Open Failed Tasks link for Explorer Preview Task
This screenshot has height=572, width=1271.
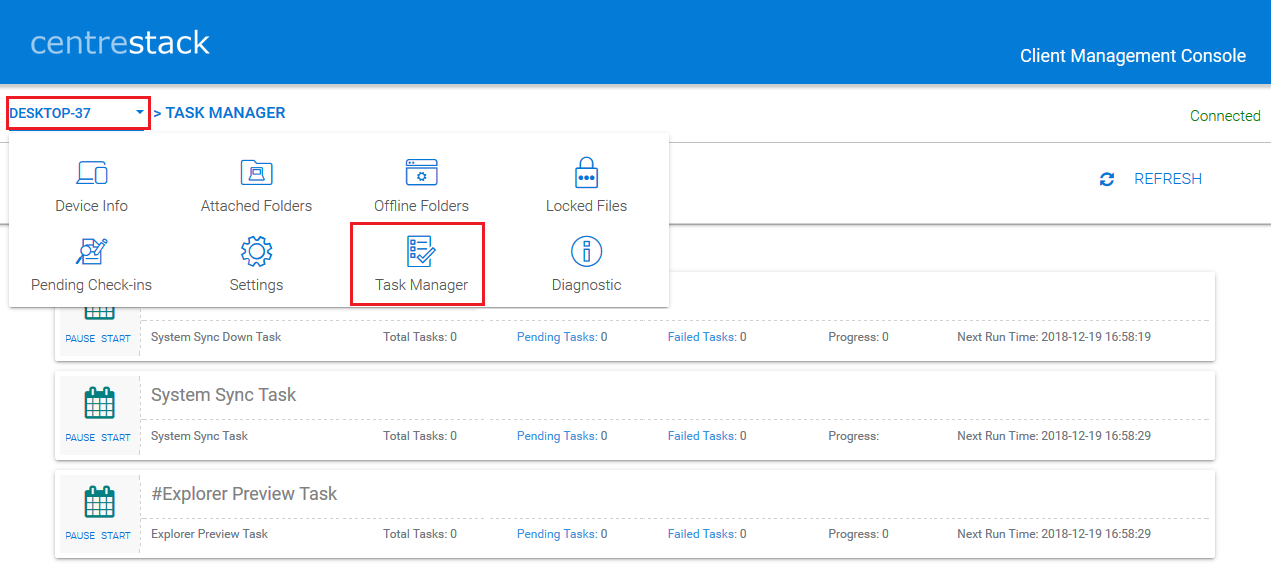707,534
